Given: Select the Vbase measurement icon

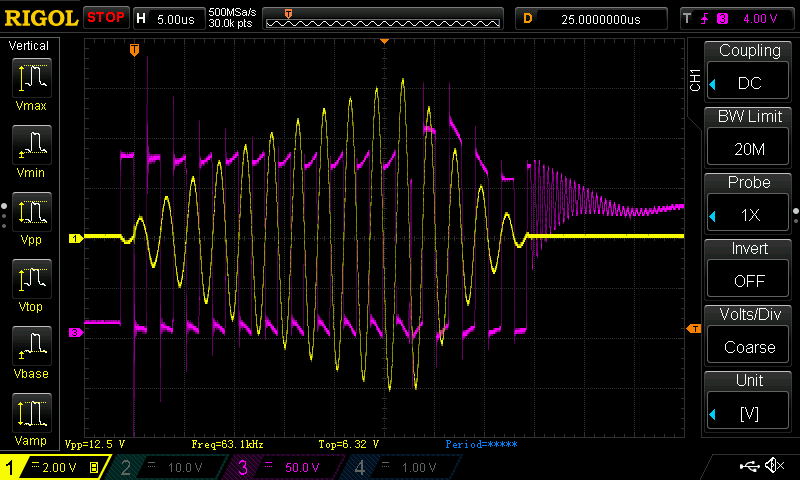Looking at the screenshot, I should tap(30, 347).
